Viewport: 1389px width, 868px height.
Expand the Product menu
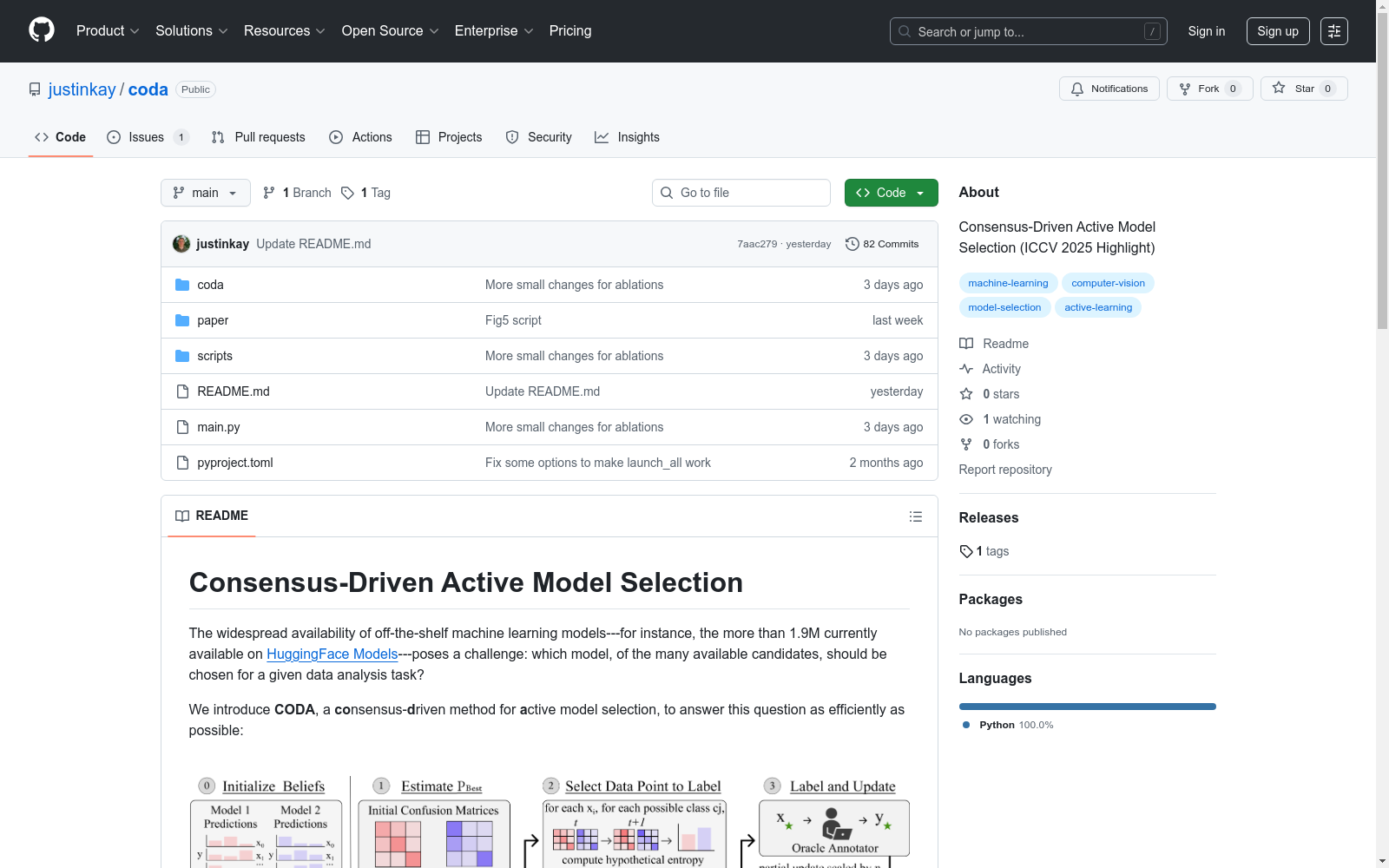(108, 30)
